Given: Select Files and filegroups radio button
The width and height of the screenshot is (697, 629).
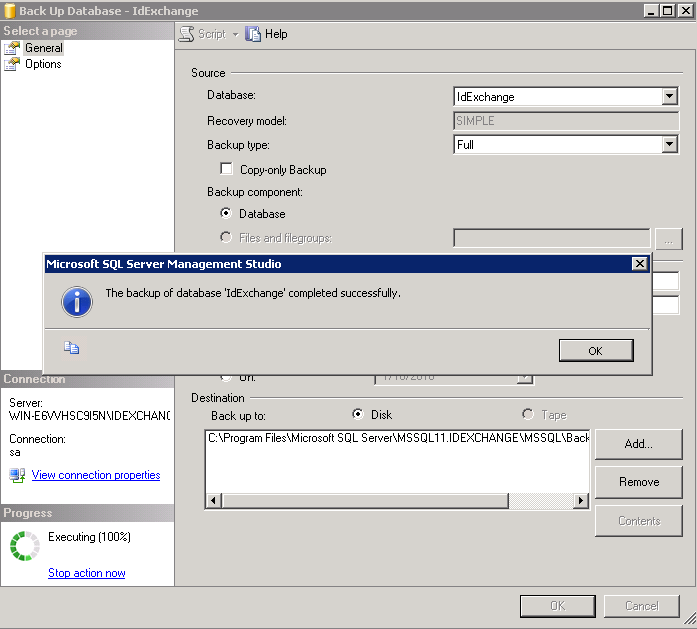Looking at the screenshot, I should point(226,237).
